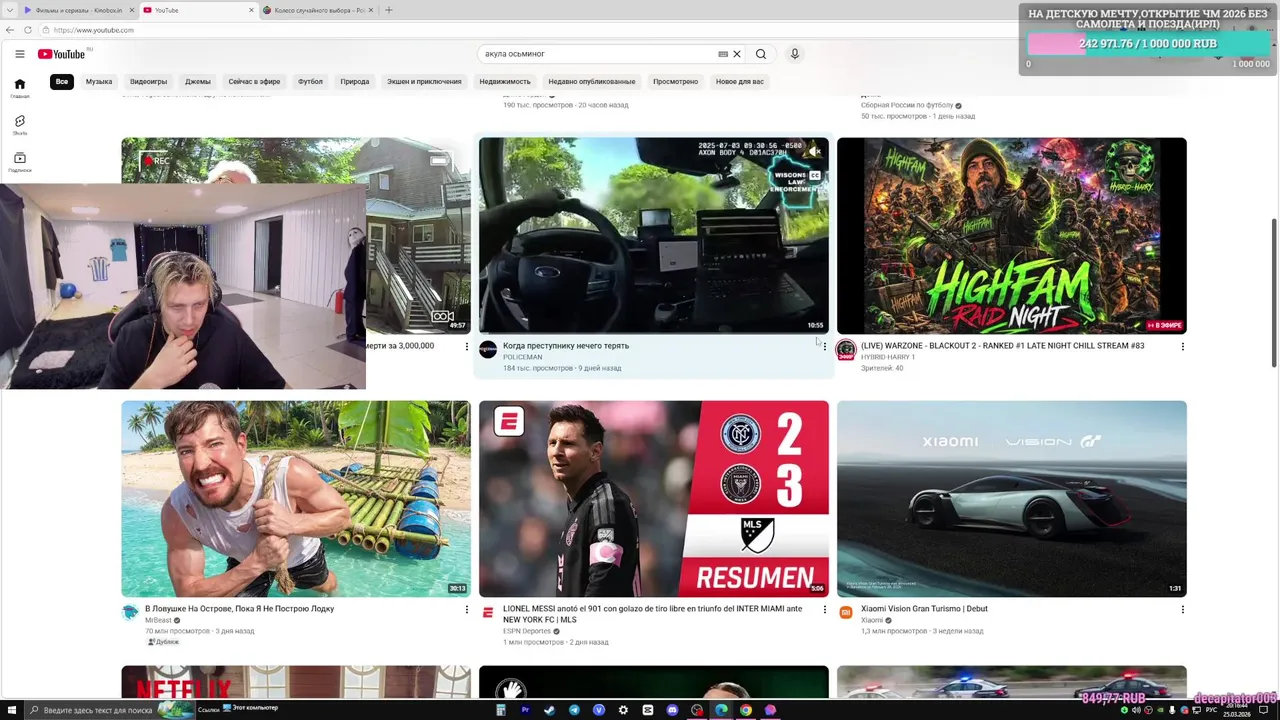The width and height of the screenshot is (1280, 720).
Task: Open Subscriptions in the YouTube sidebar
Action: pos(19,162)
